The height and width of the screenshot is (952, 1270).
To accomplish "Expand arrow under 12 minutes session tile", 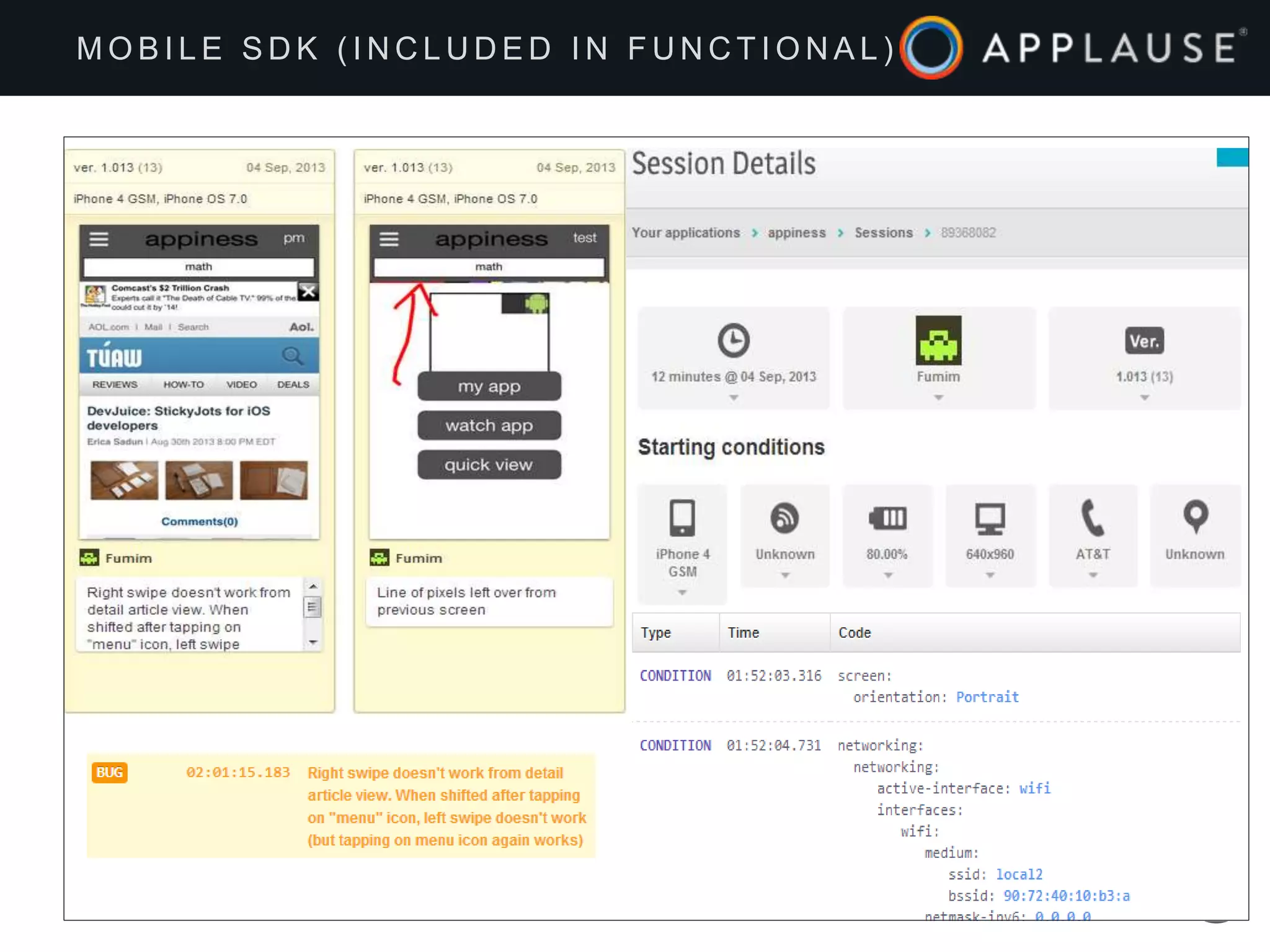I will click(734, 398).
